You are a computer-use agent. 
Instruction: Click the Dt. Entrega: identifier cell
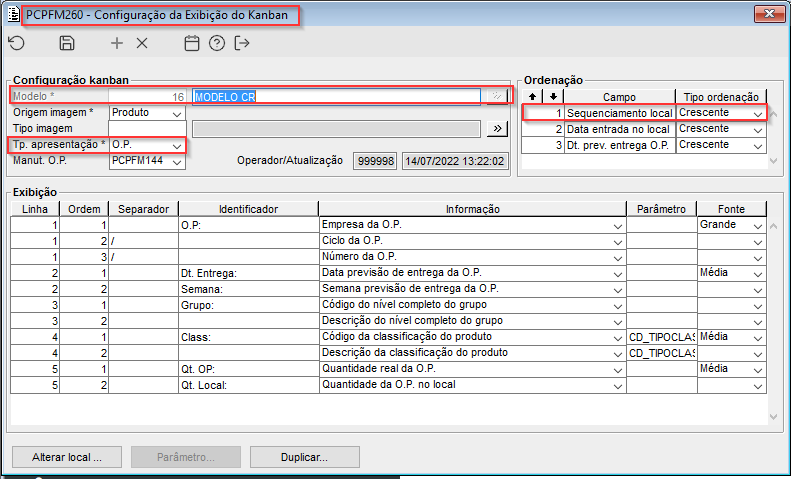pos(249,273)
